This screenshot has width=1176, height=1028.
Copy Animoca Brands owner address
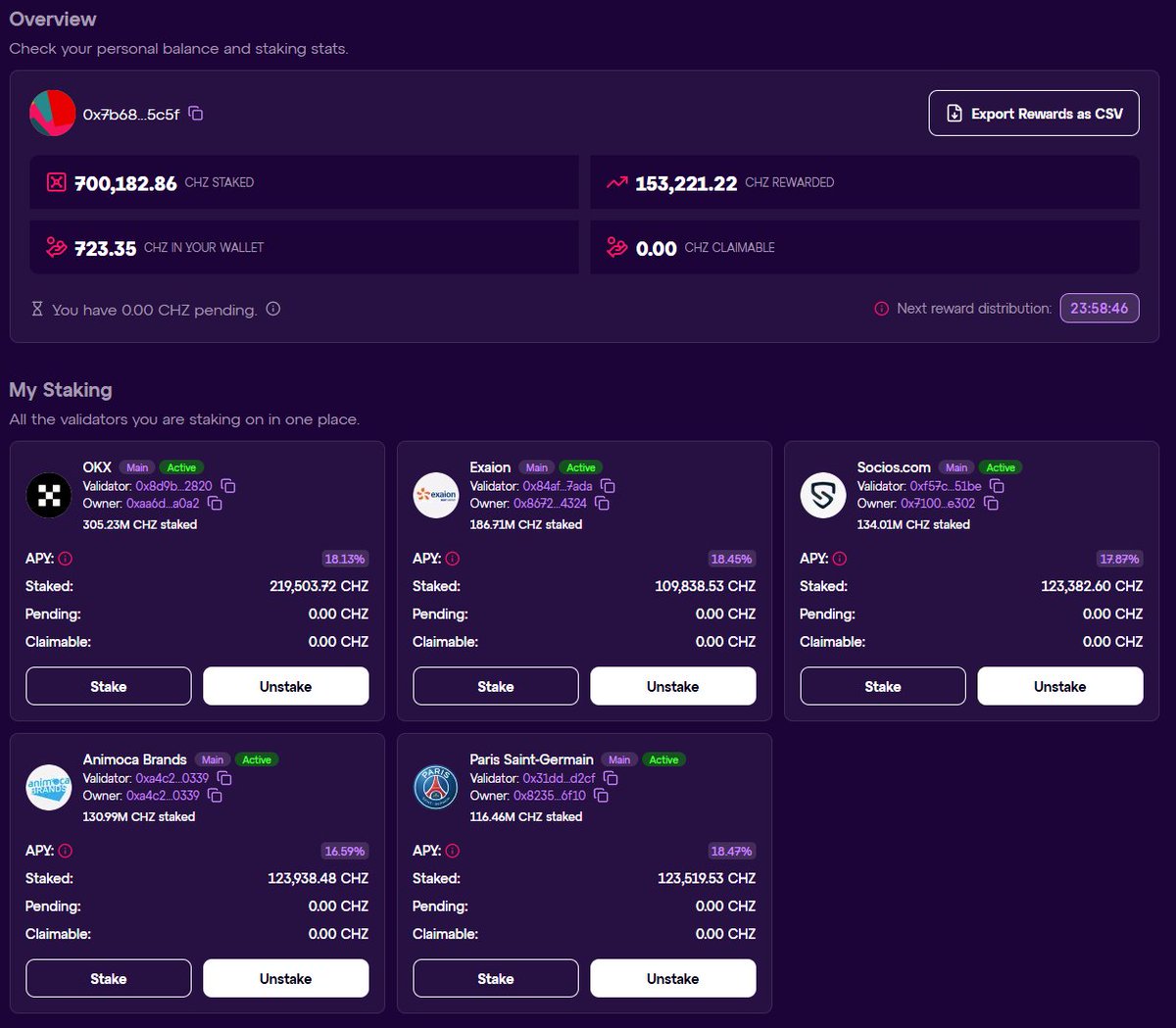[x=216, y=795]
